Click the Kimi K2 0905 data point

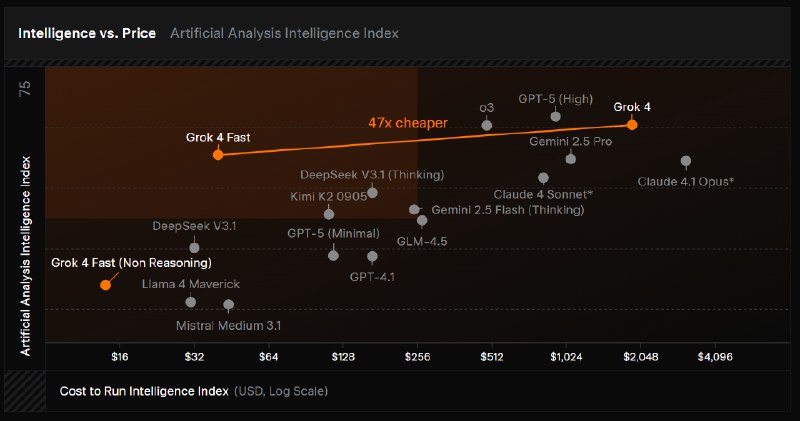pyautogui.click(x=329, y=214)
